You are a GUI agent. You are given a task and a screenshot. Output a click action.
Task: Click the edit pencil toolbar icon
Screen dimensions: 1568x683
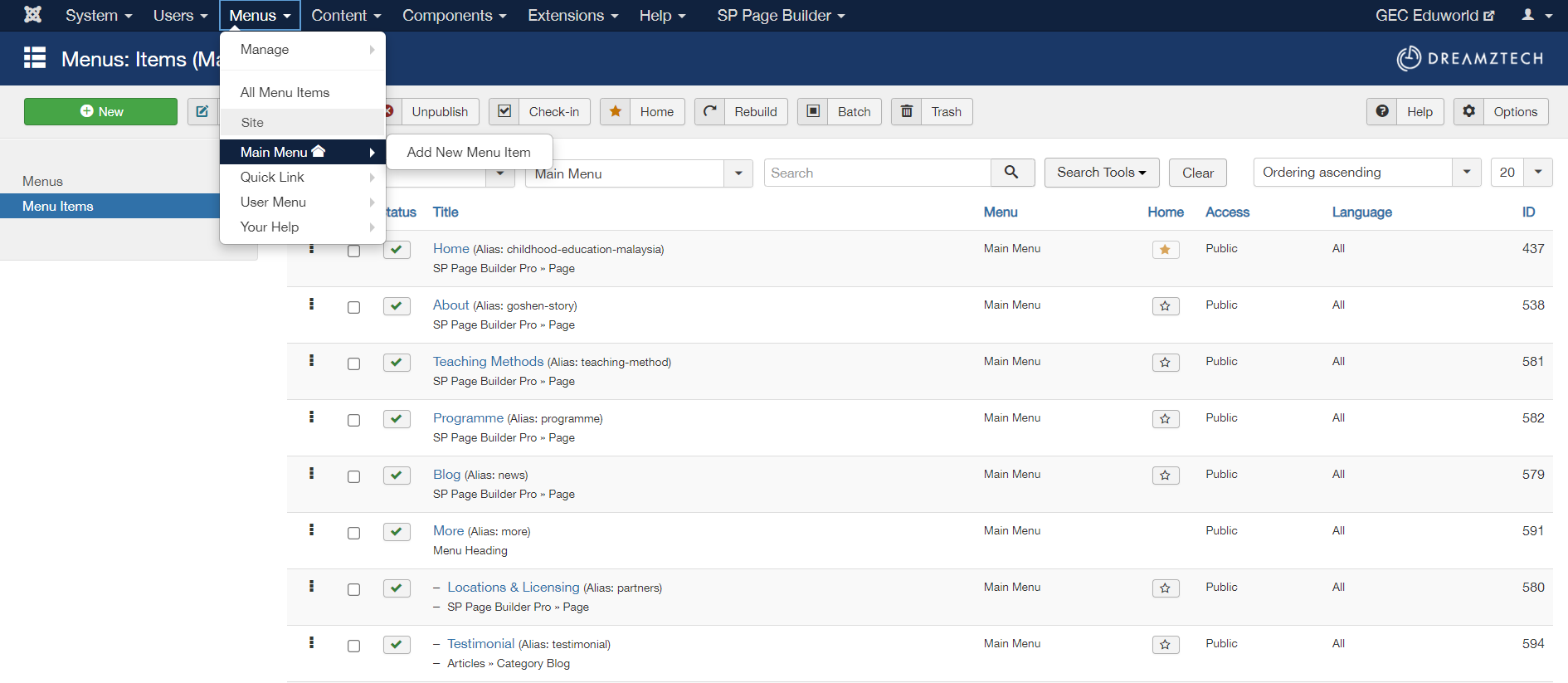pos(202,111)
